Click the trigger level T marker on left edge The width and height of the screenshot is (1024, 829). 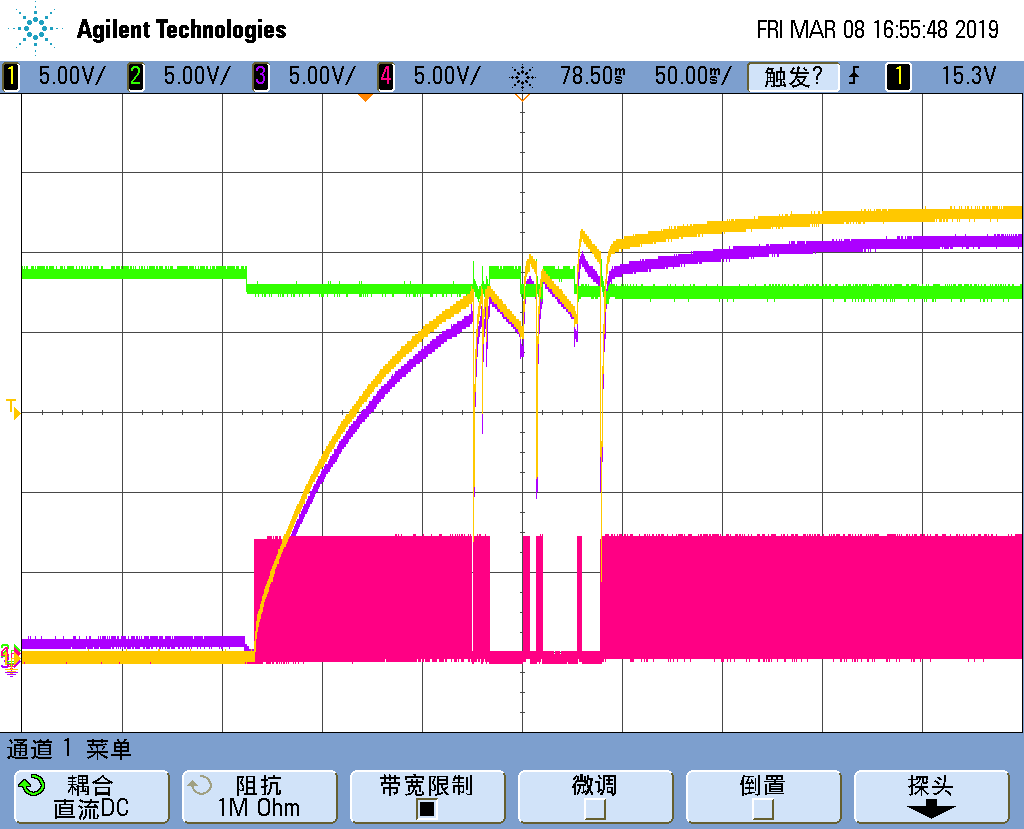(12, 408)
